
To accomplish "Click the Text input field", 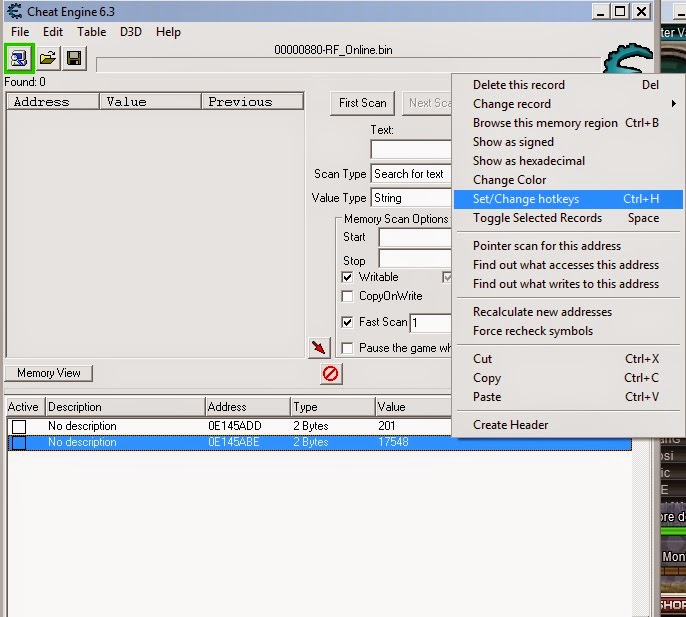I will coord(411,150).
